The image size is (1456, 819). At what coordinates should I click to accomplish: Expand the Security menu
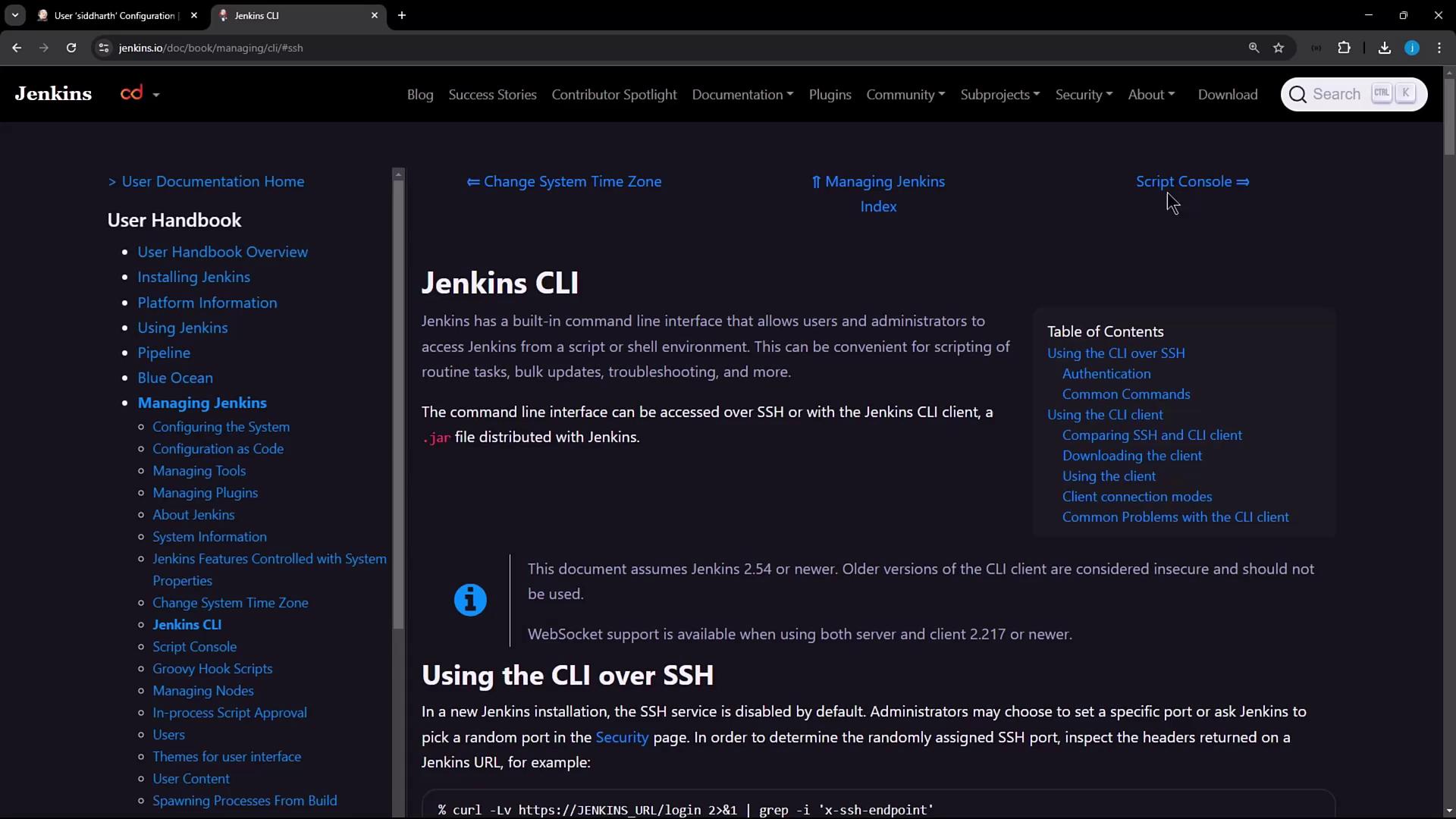coord(1084,94)
